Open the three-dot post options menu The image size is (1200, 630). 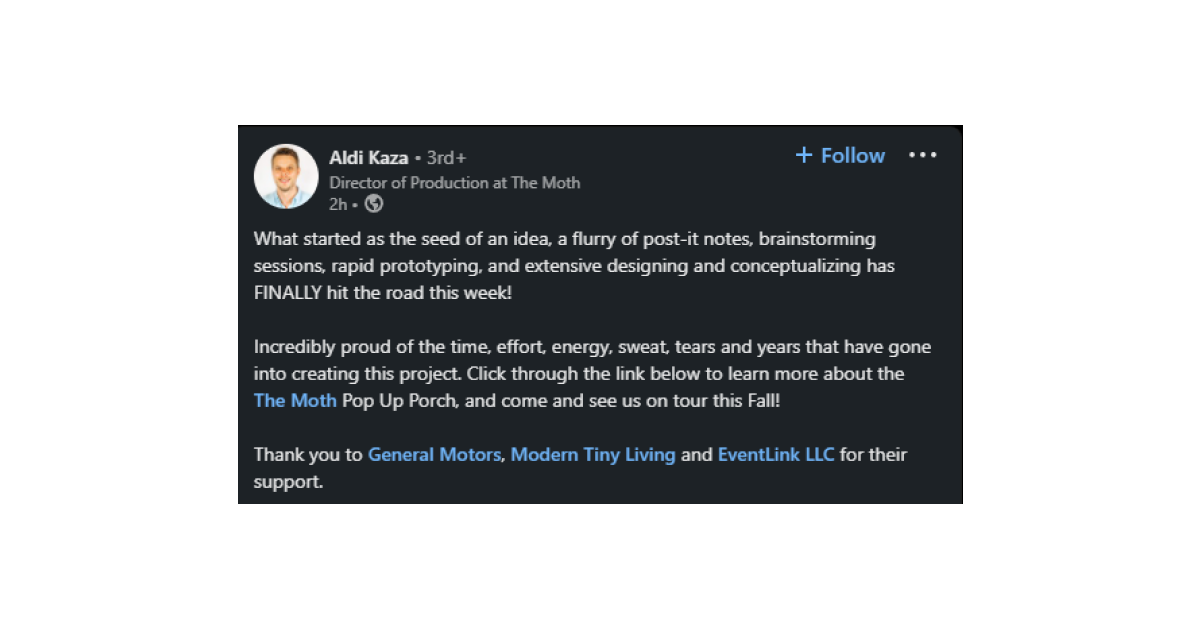[x=922, y=155]
